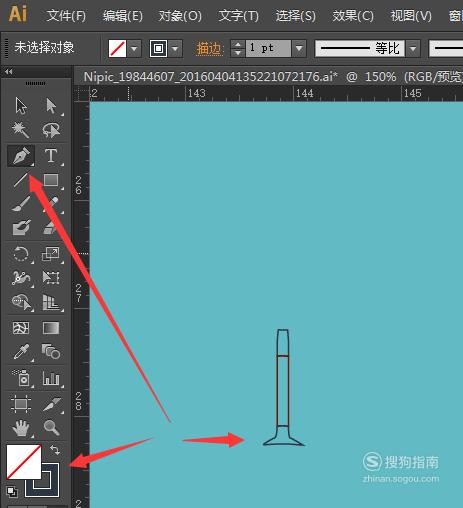
Task: Open the 编辑(E) menu
Action: coord(122,16)
